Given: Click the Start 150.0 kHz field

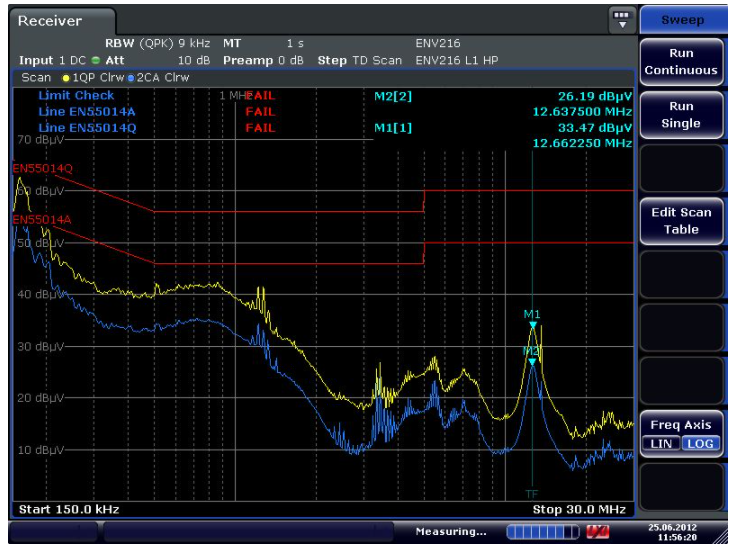Looking at the screenshot, I should (x=69, y=510).
